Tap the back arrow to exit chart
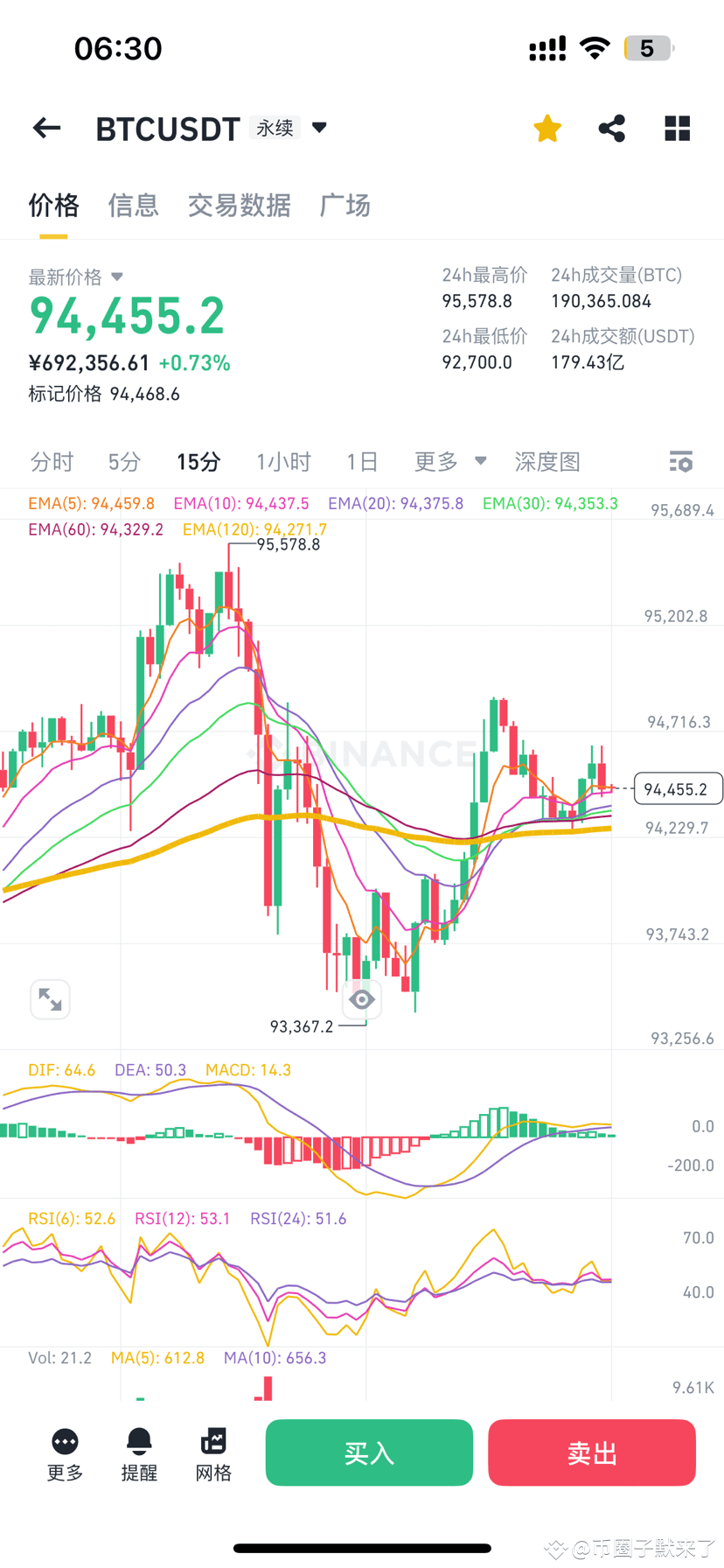Image resolution: width=724 pixels, height=1568 pixels. [x=45, y=128]
